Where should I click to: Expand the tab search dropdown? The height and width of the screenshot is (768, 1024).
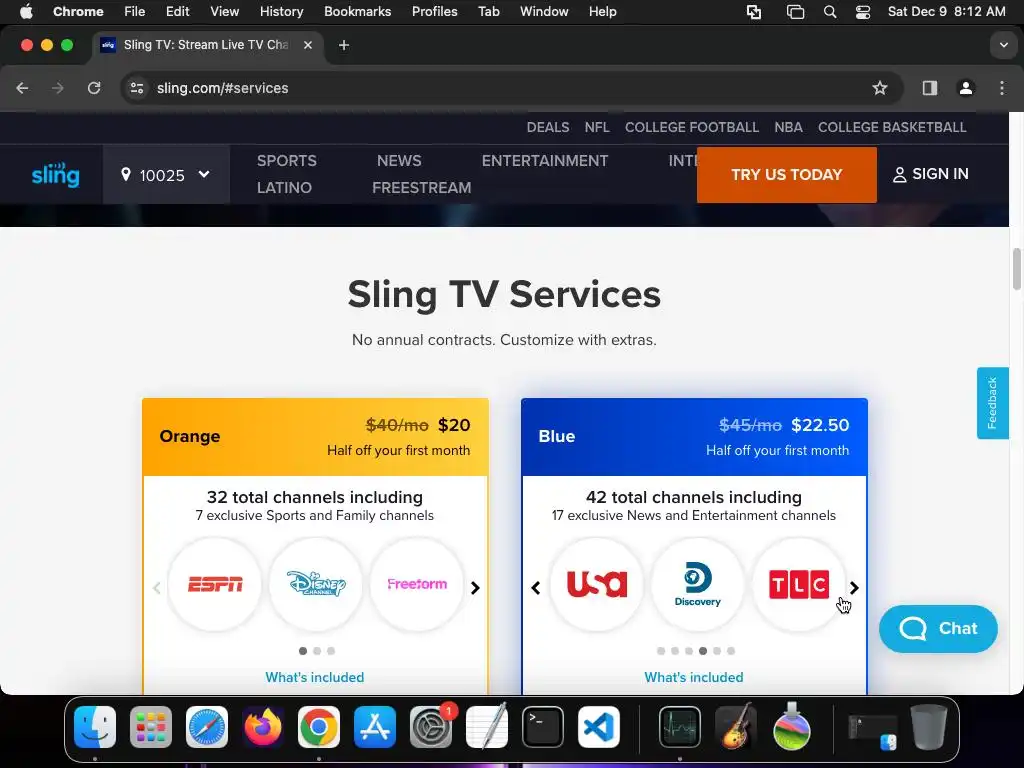tap(1003, 45)
